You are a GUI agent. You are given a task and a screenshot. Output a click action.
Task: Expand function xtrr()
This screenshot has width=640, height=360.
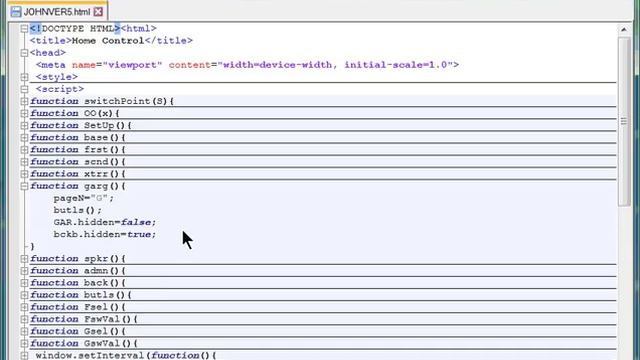pyautogui.click(x=24, y=174)
